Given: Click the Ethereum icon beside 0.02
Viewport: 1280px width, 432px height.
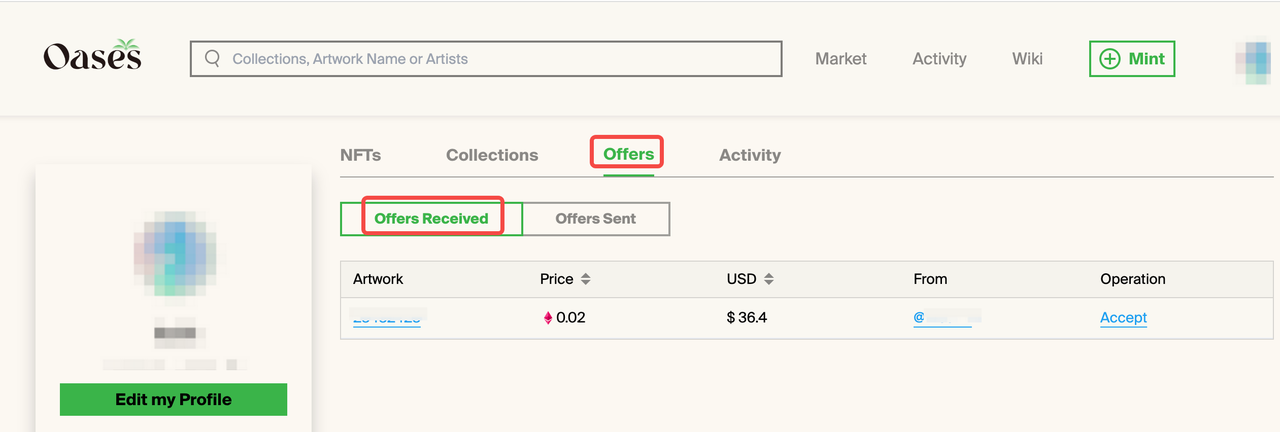Looking at the screenshot, I should point(548,318).
